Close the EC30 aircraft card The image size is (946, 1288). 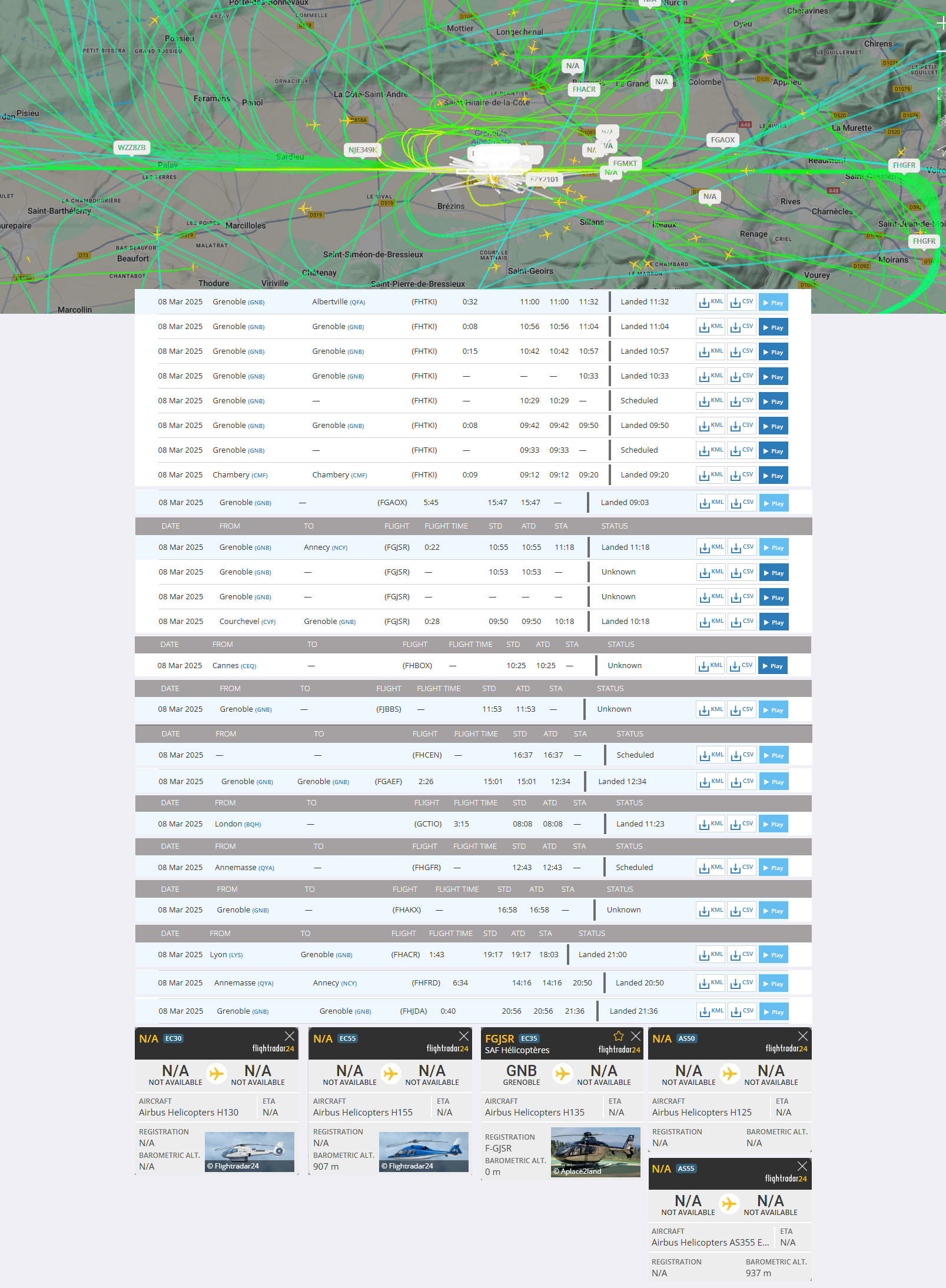290,1036
